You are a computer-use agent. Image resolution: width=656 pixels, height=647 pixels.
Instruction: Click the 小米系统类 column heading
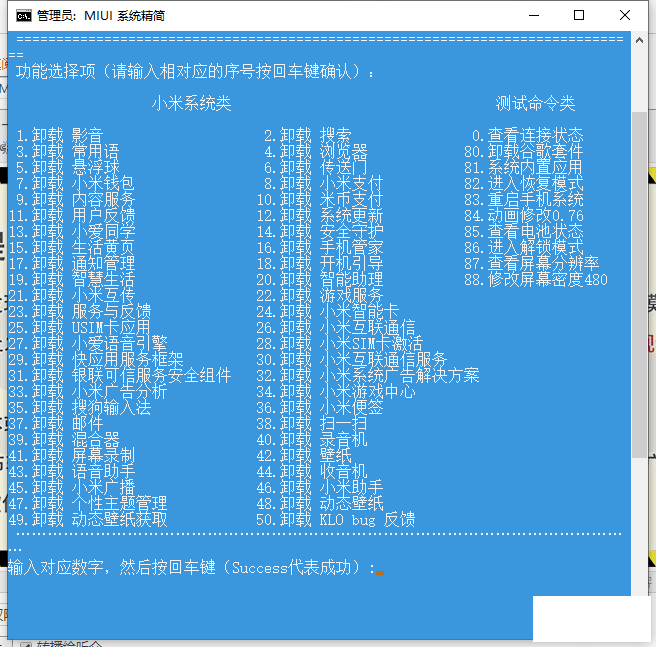[192, 103]
